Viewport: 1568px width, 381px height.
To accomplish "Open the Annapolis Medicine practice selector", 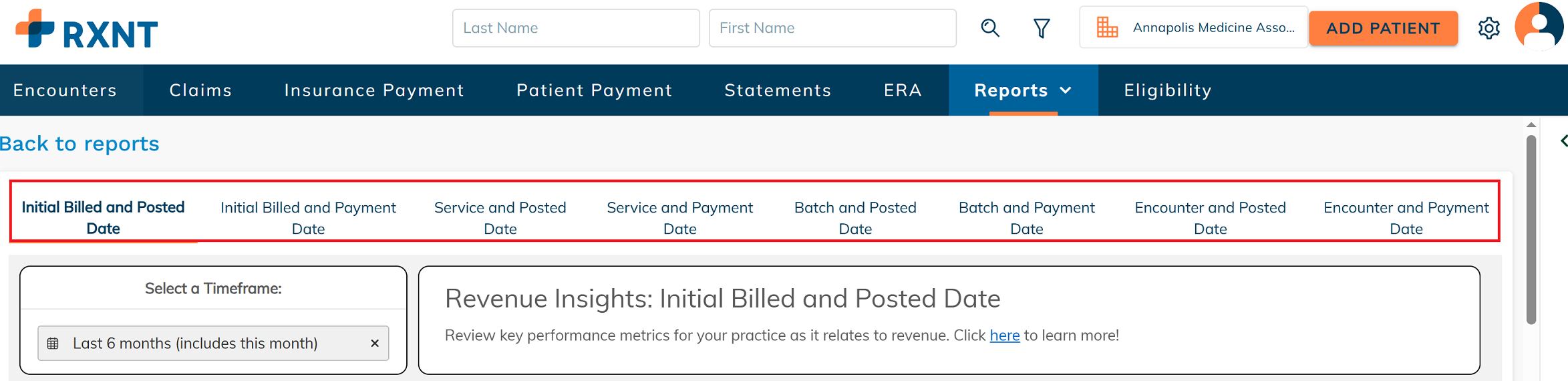I will (1193, 27).
